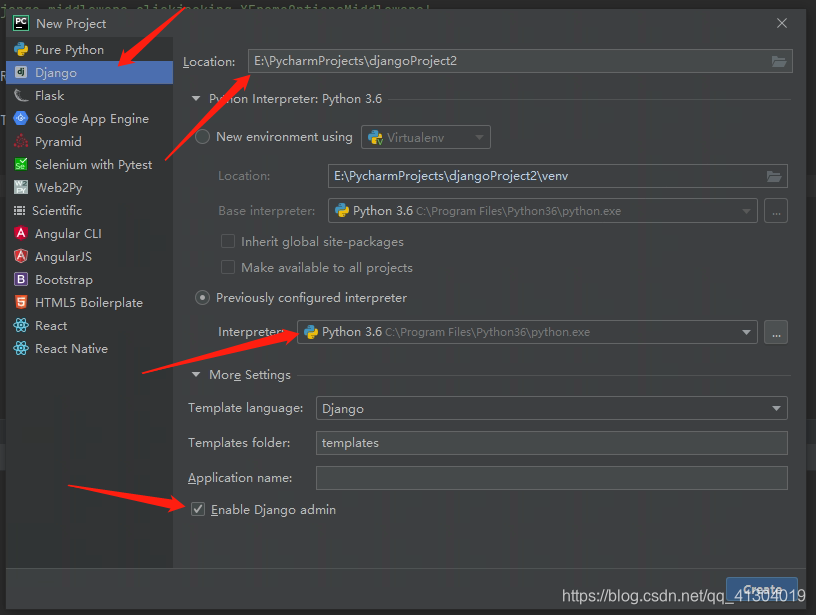The width and height of the screenshot is (816, 615).
Task: Collapse More Settings section triangle
Action: pyautogui.click(x=196, y=375)
